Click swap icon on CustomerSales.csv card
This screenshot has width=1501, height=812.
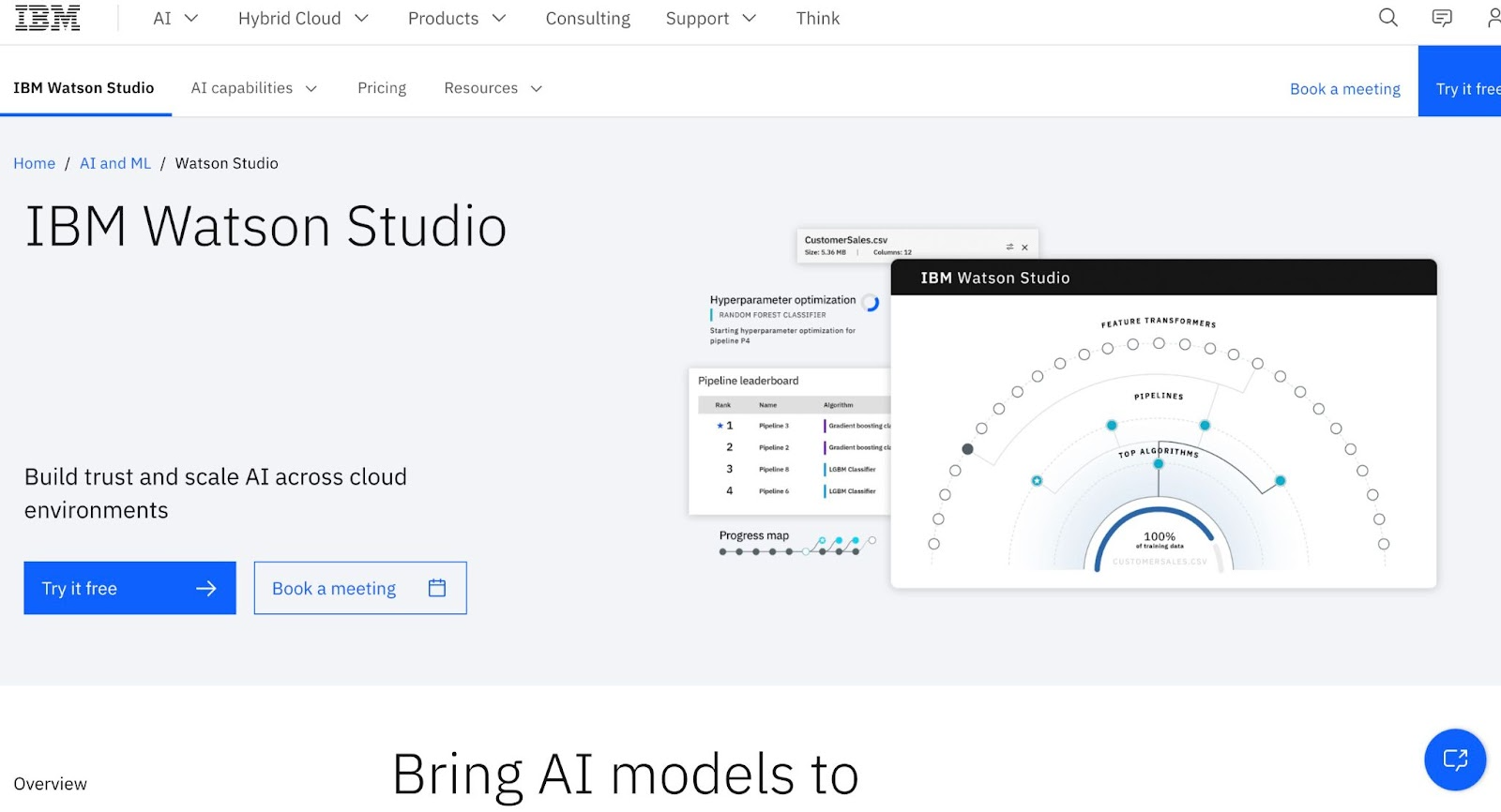tap(1009, 247)
